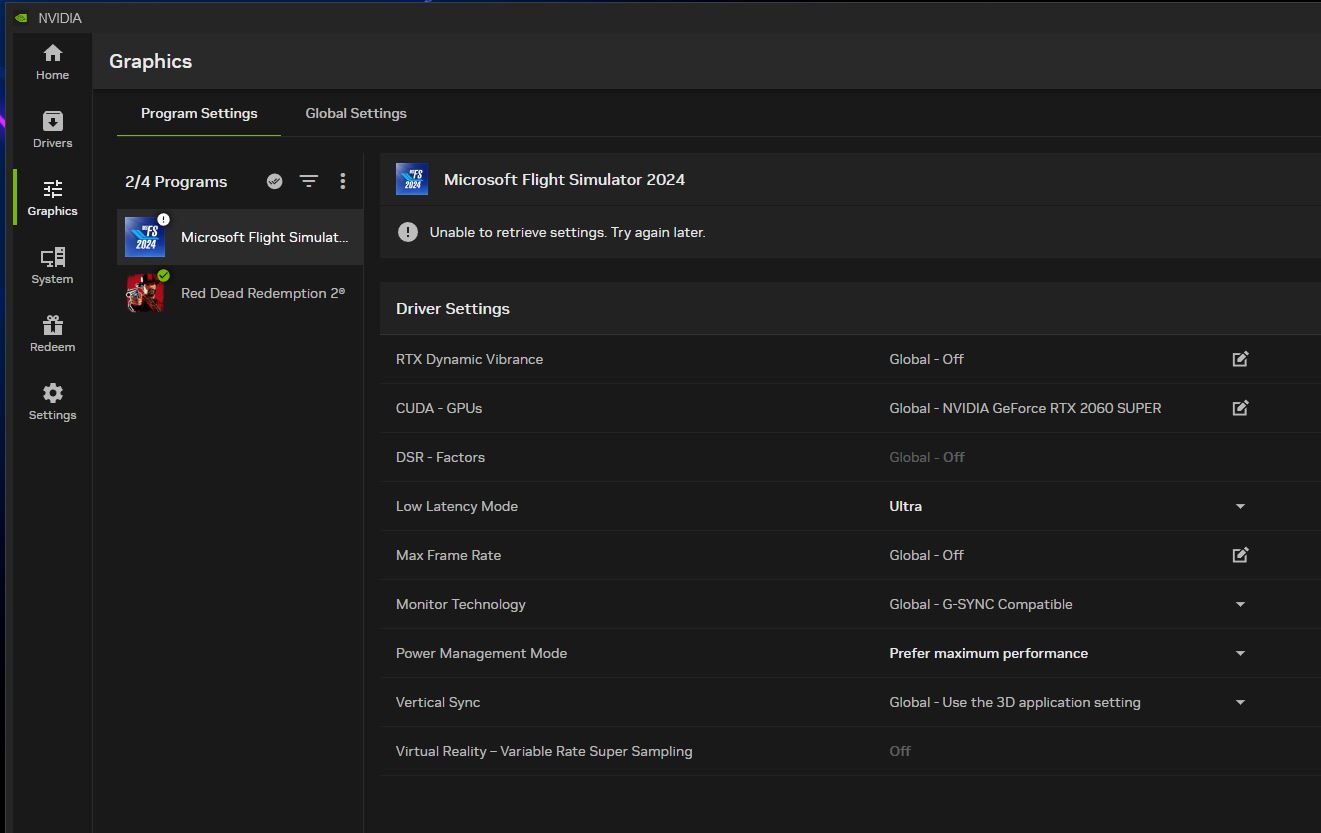
Task: Toggle the checkmark filter above the program list
Action: 274,181
